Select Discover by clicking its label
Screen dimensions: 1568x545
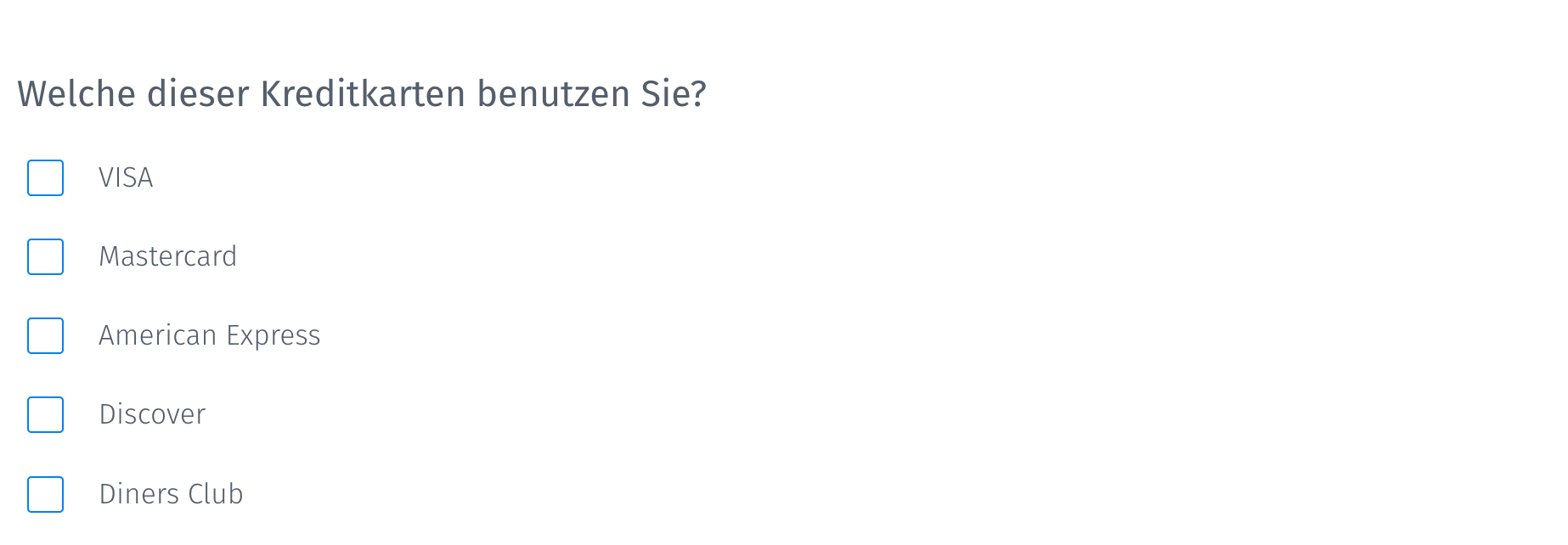coord(153,415)
